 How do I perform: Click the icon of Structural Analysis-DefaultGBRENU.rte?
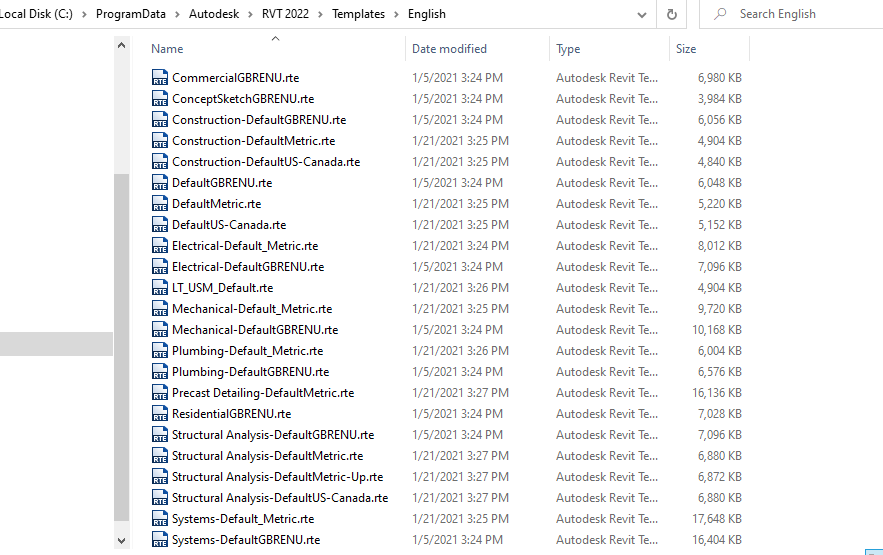(x=160, y=435)
